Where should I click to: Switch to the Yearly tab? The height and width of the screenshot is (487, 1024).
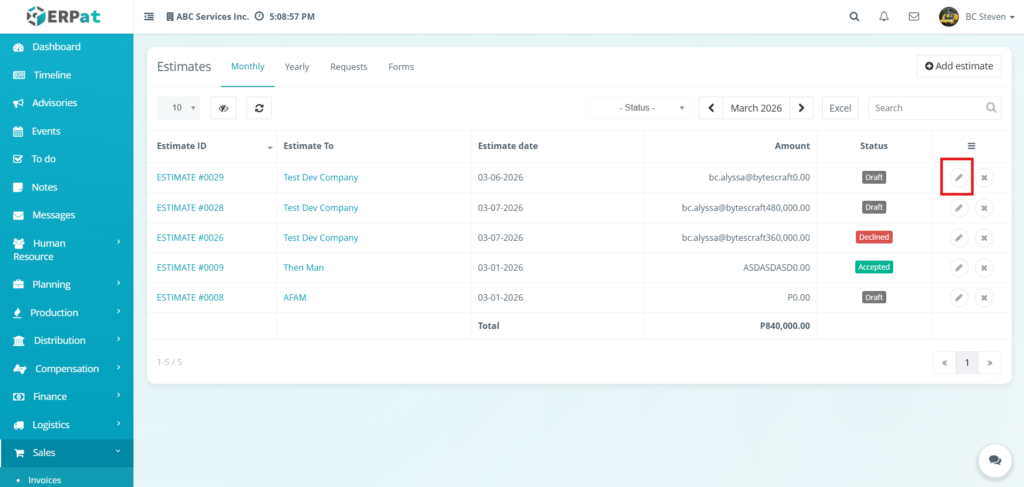297,67
